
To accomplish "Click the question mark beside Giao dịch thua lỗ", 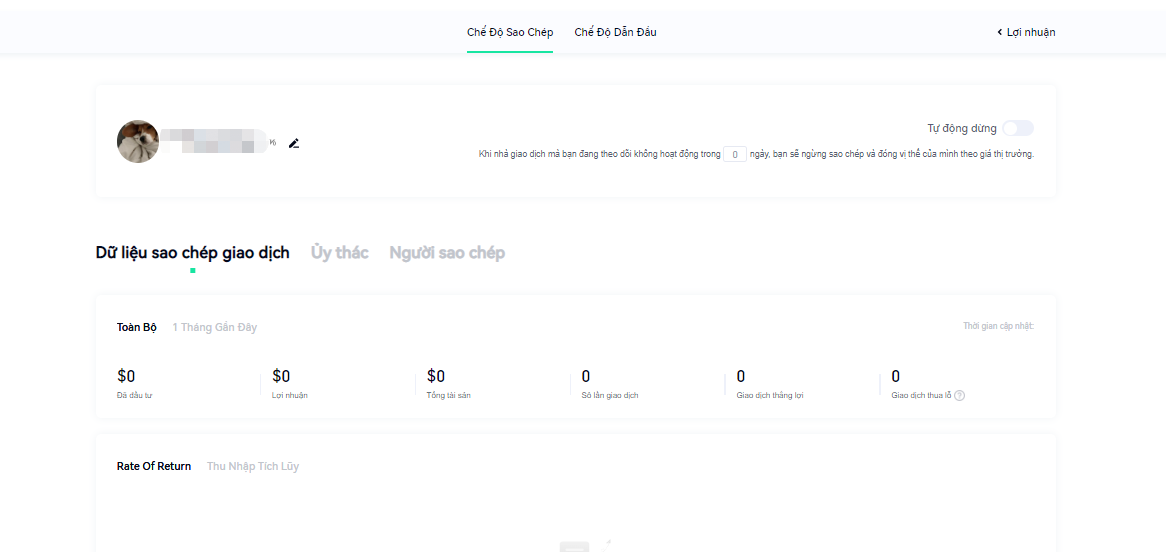I will click(x=959, y=396).
